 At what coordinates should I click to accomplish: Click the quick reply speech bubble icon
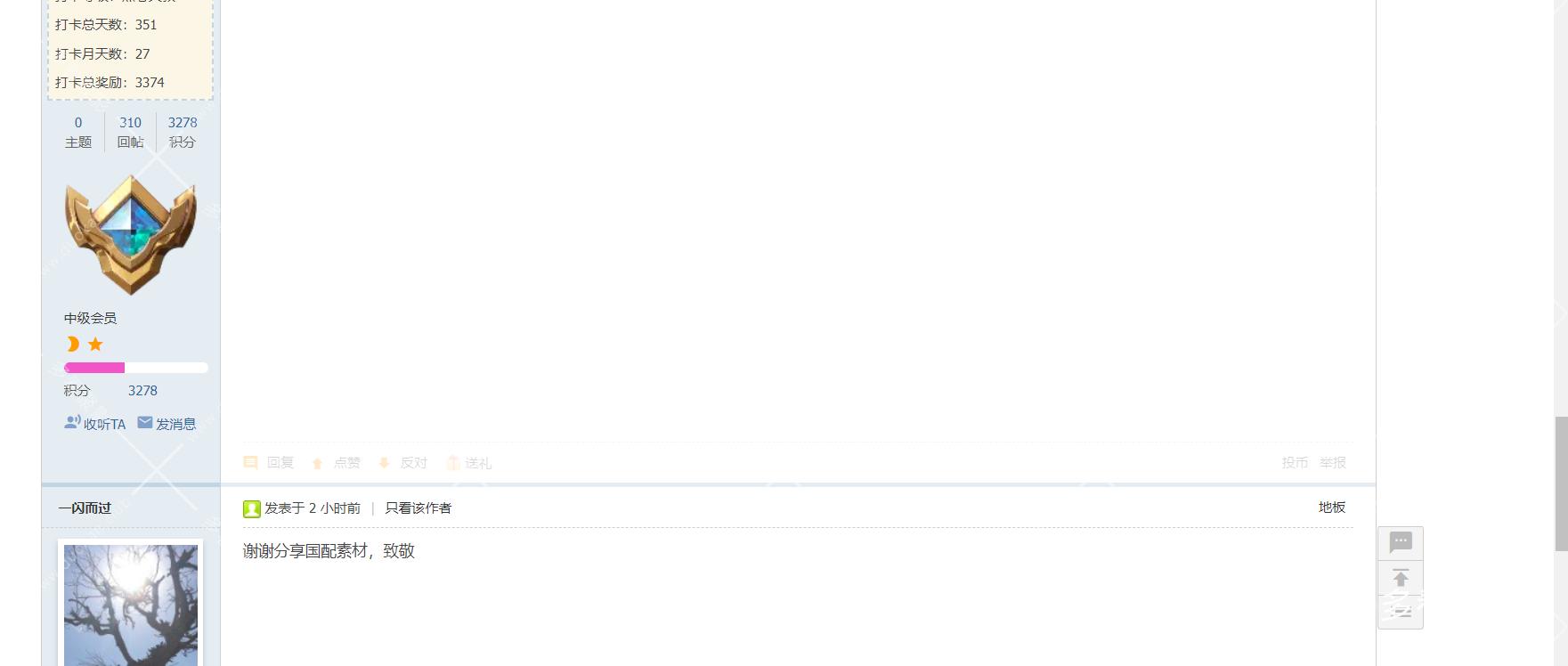(1401, 542)
